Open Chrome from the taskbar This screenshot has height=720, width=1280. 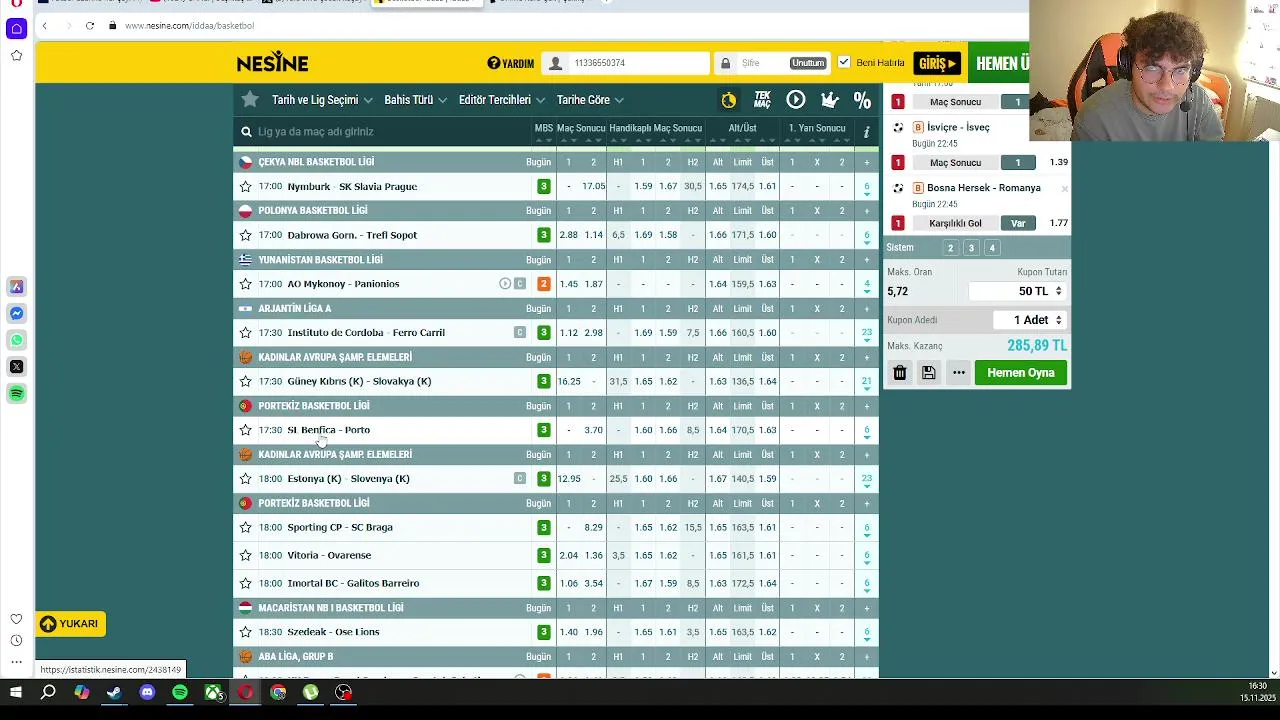click(278, 692)
